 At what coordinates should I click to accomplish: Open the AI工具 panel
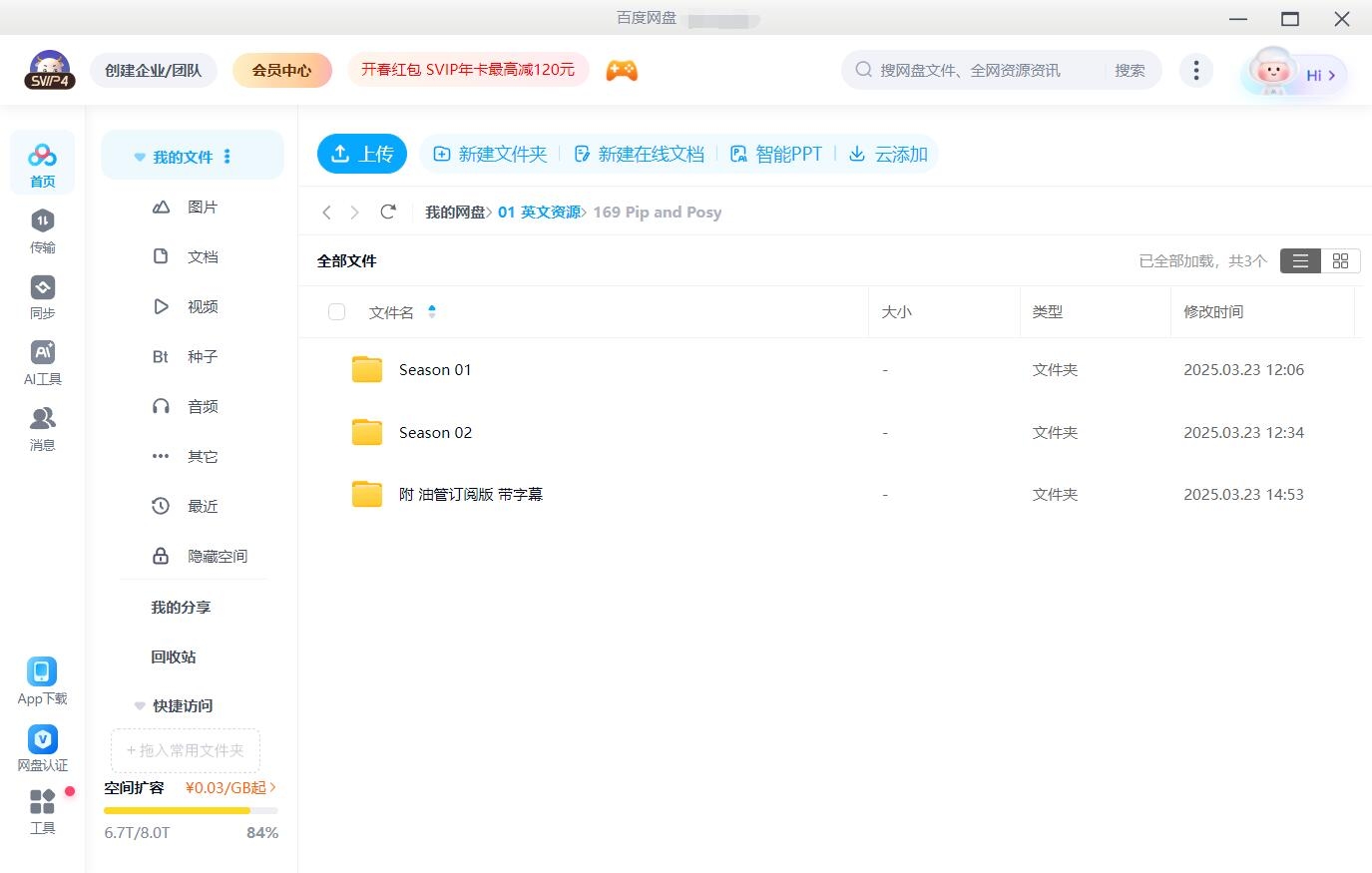coord(42,363)
